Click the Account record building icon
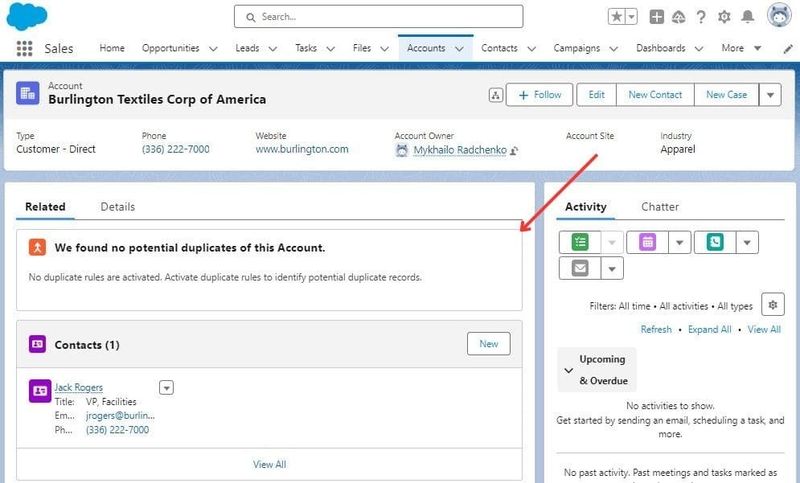Image resolution: width=800 pixels, height=483 pixels. (28, 93)
